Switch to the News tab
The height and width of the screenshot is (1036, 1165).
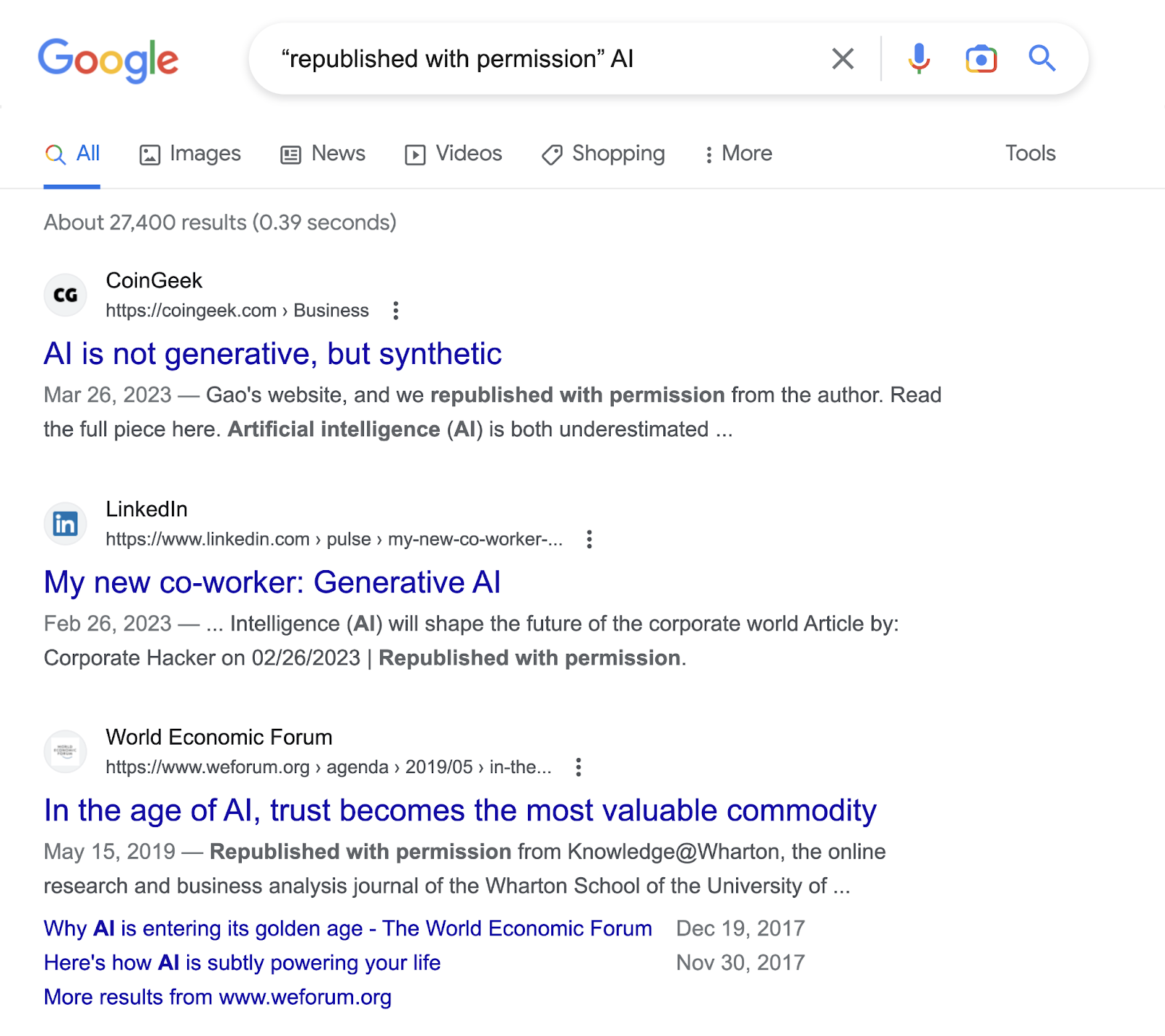(x=323, y=154)
